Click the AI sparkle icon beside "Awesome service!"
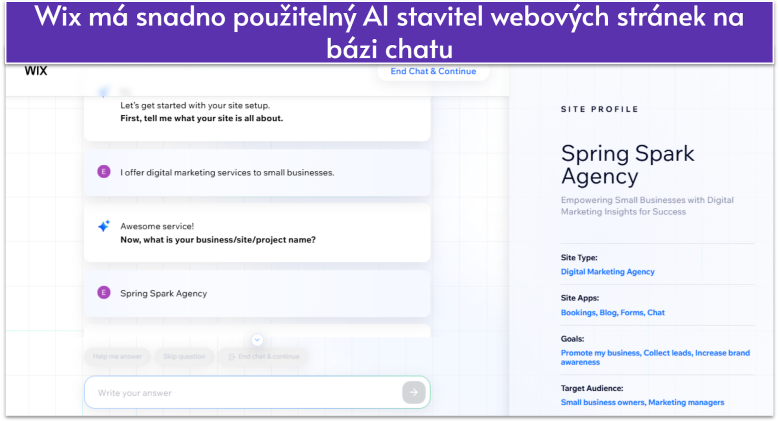 [103, 226]
